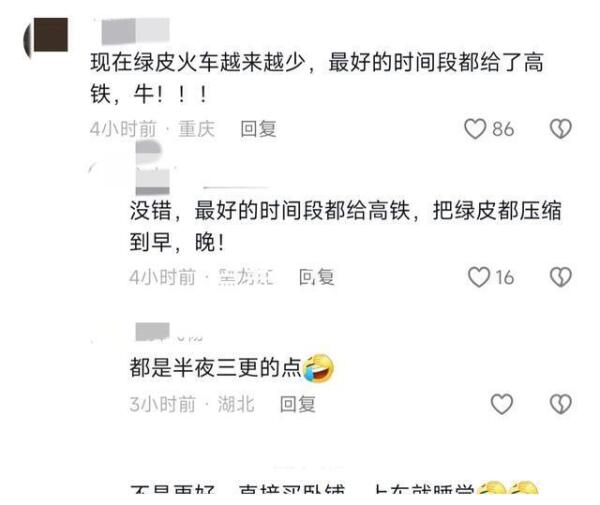Open the third commenter's blurred username

click(x=152, y=331)
